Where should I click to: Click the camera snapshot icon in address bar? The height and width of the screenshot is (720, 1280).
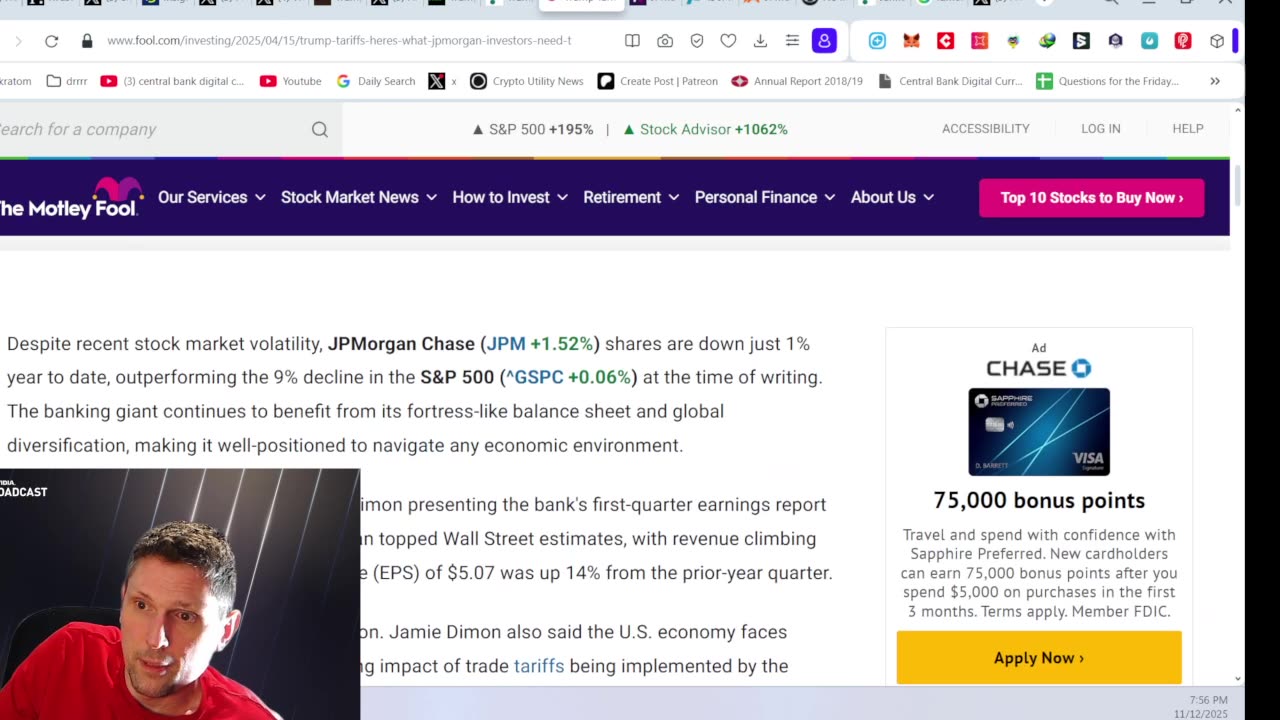pos(665,41)
